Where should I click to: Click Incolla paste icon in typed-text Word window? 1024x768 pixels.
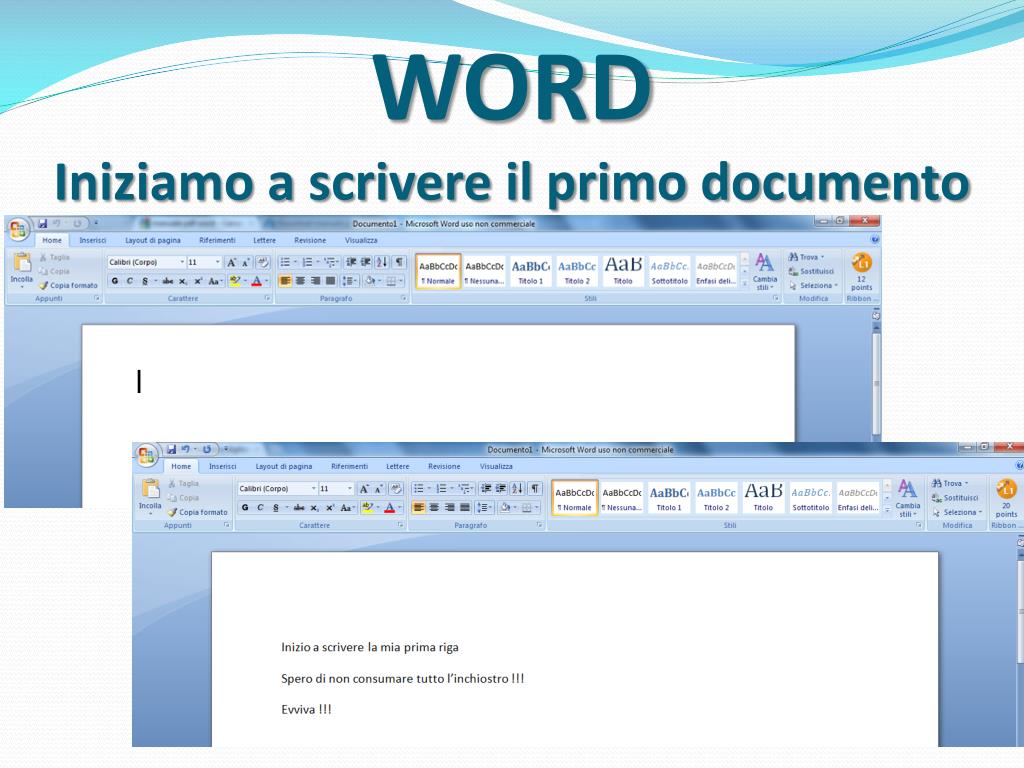pyautogui.click(x=150, y=490)
